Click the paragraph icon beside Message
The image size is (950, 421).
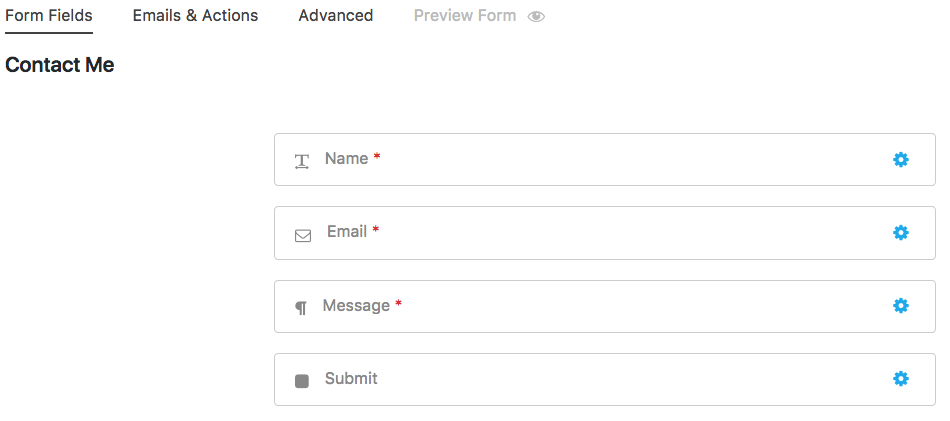[x=301, y=308]
